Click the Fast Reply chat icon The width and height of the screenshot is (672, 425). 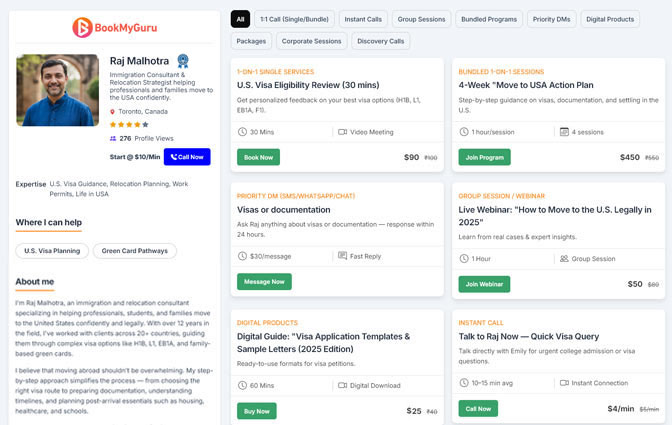point(342,256)
